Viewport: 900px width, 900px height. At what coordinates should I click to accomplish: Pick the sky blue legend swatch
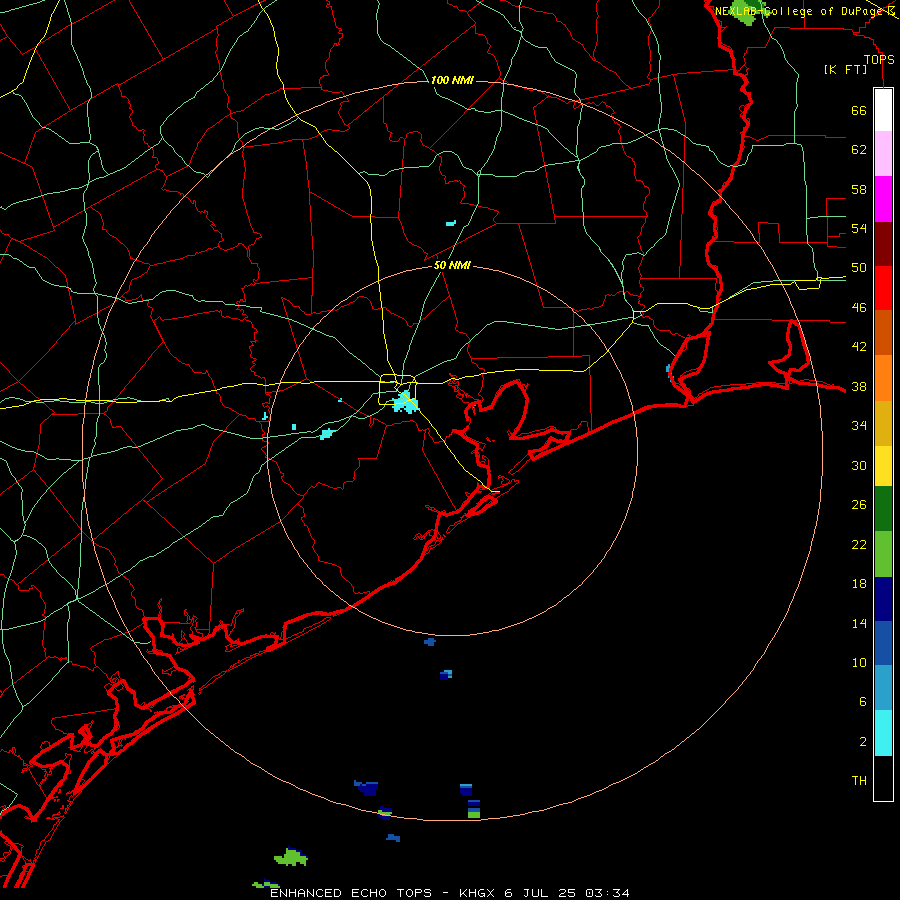(x=883, y=688)
